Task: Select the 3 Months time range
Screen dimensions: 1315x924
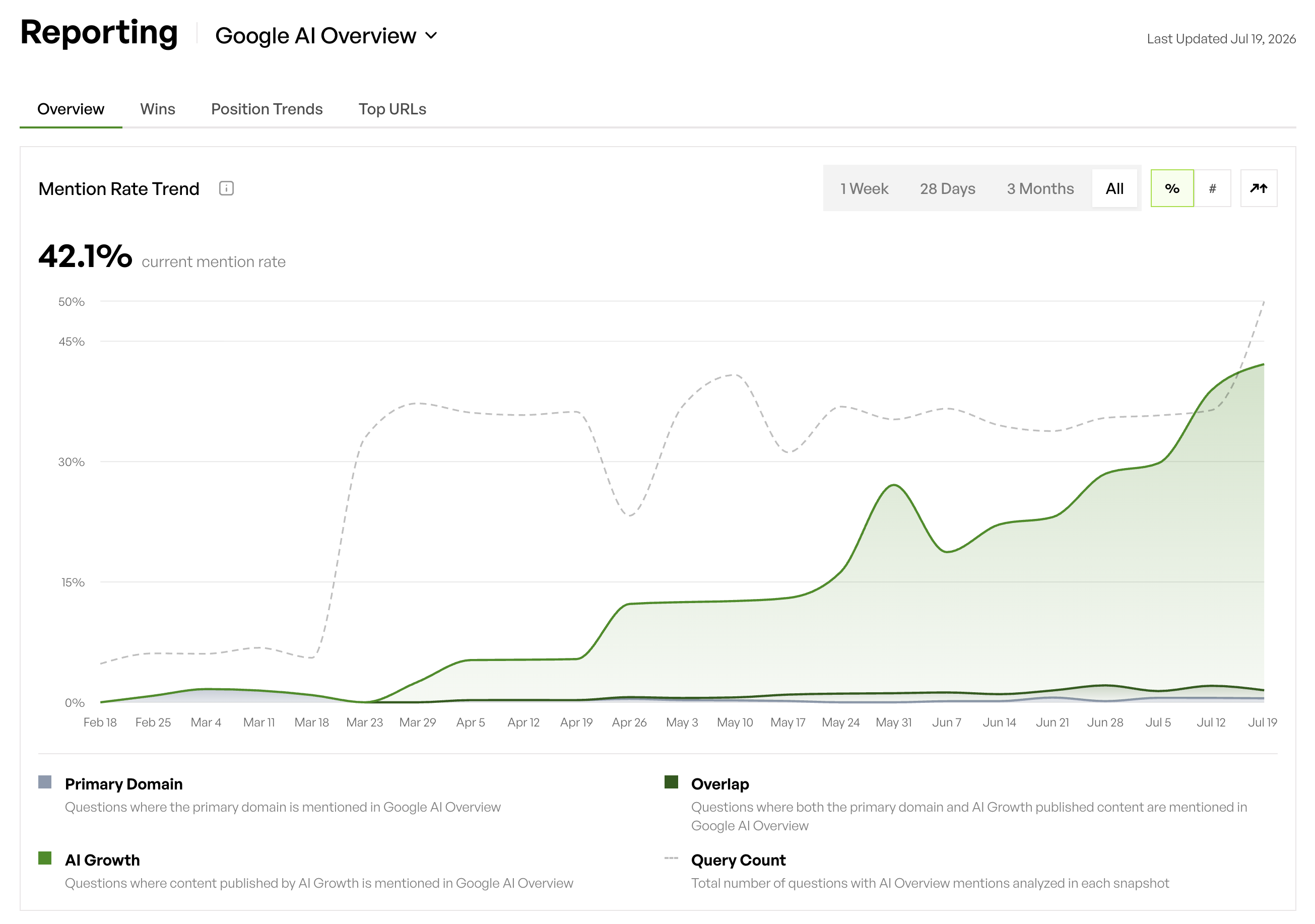Action: click(1040, 188)
